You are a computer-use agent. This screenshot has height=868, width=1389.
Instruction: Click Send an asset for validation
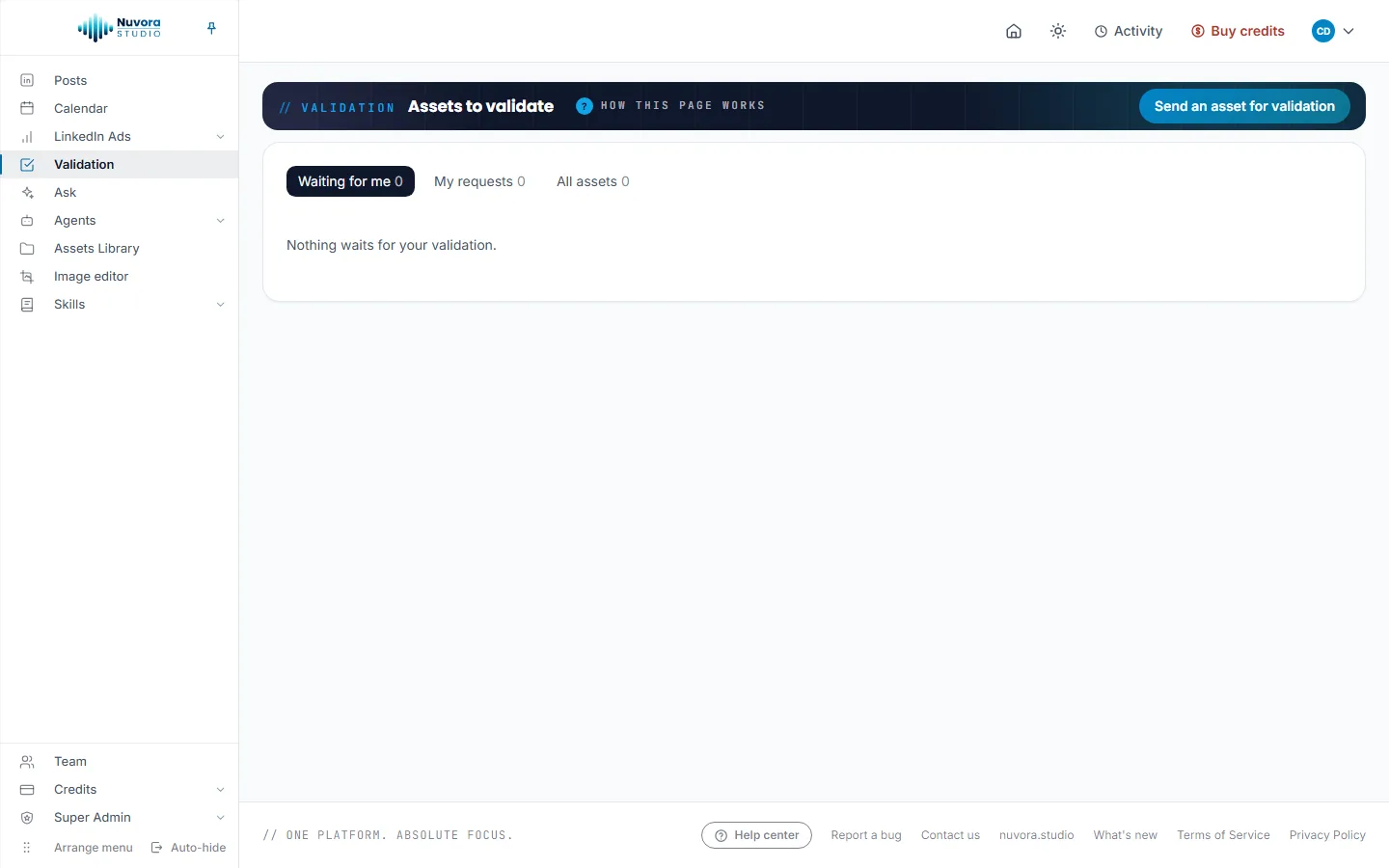coord(1244,106)
